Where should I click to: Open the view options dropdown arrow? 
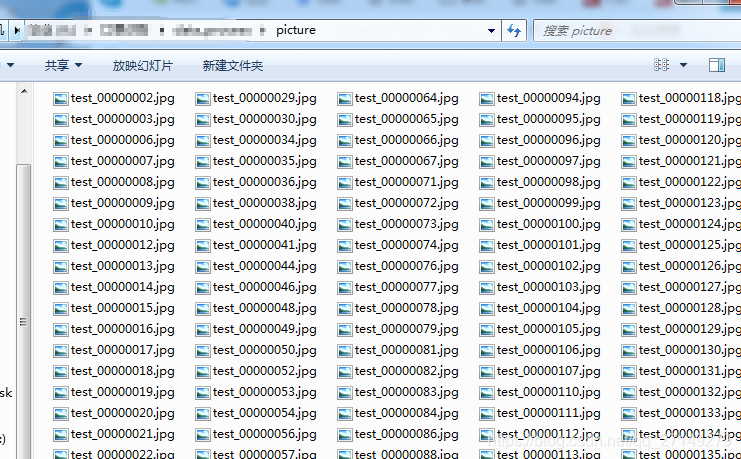pyautogui.click(x=683, y=65)
